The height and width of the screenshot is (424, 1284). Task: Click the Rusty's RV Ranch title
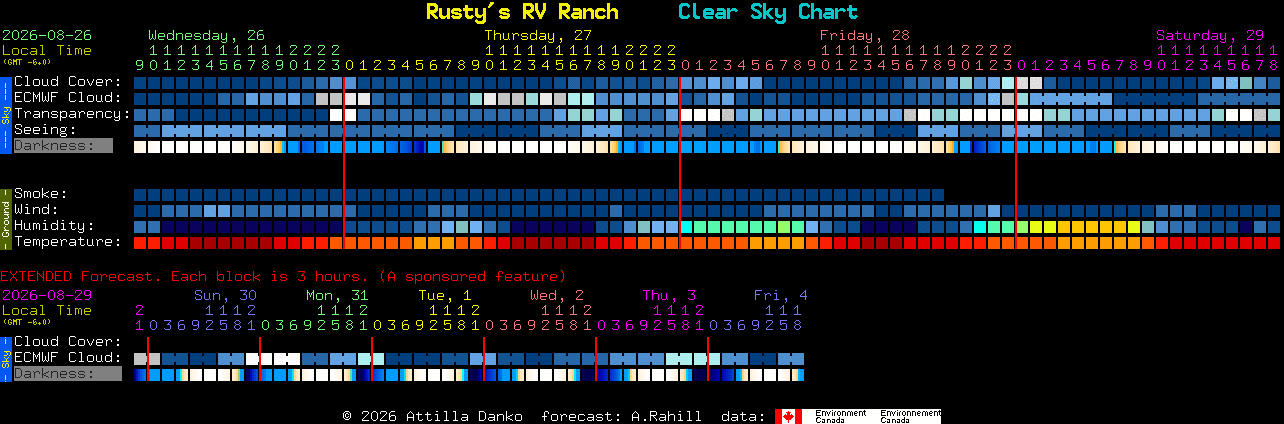[x=522, y=12]
